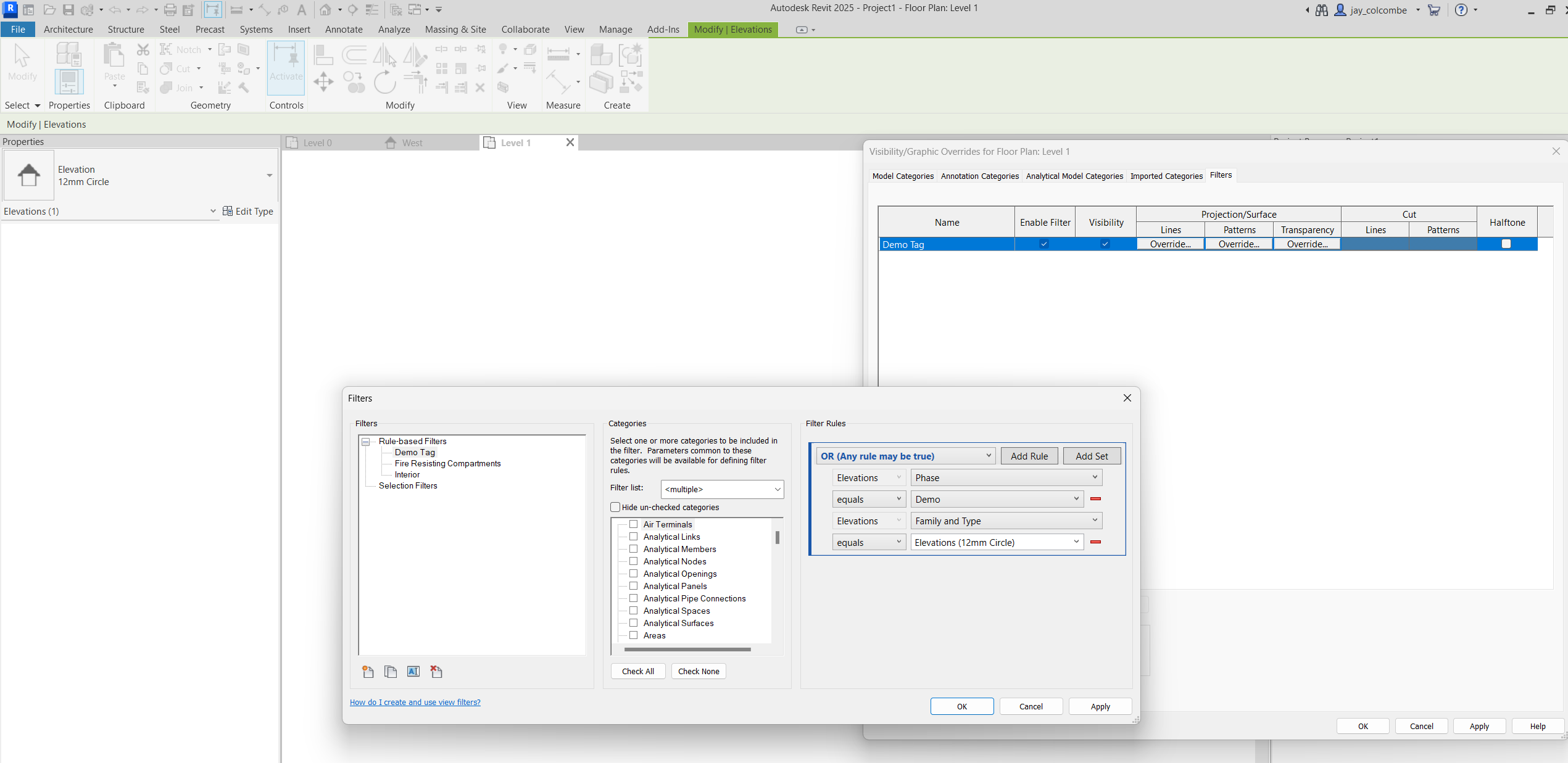
Task: Click the Add Rule button
Action: click(x=1029, y=456)
